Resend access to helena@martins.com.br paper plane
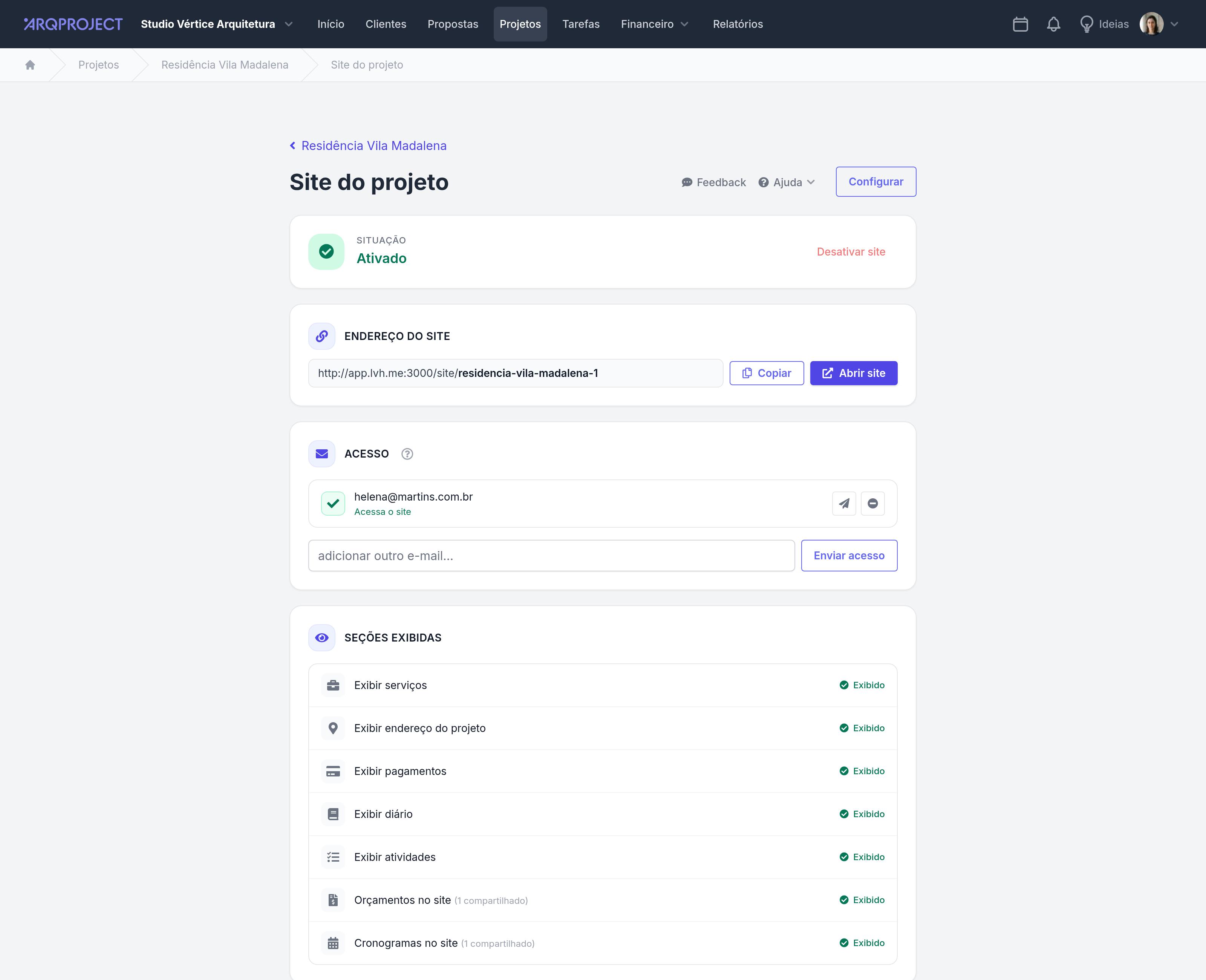The width and height of the screenshot is (1206, 980). [844, 504]
